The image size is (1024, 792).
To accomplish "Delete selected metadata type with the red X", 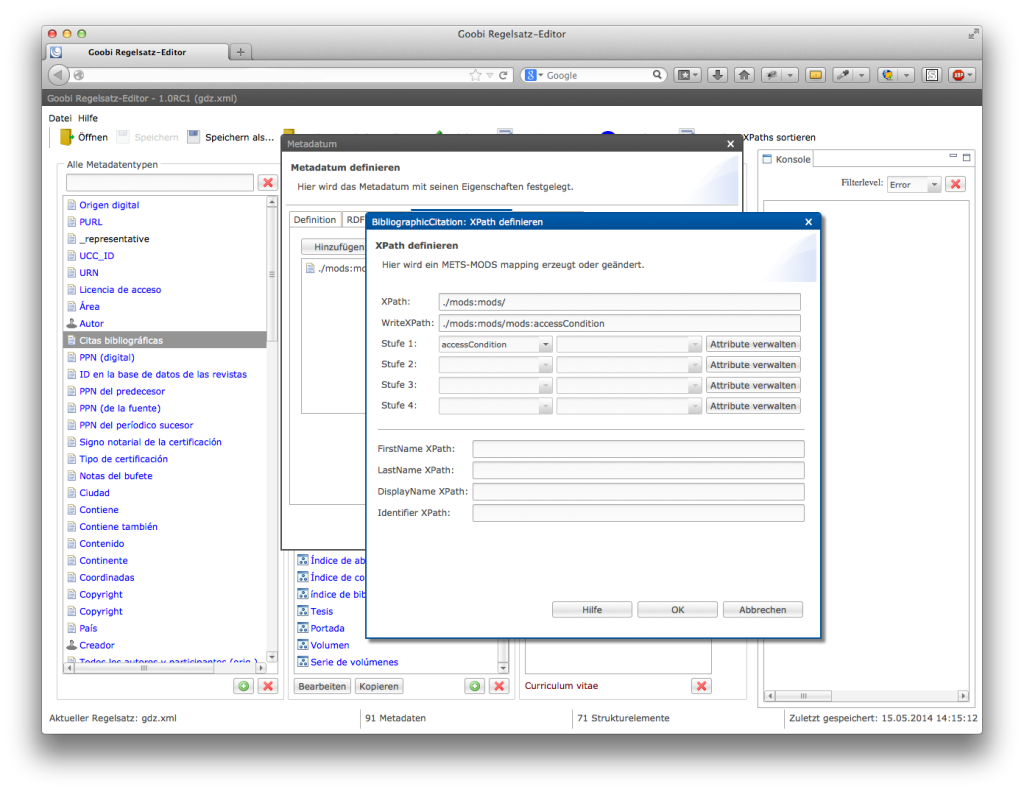I will 268,686.
